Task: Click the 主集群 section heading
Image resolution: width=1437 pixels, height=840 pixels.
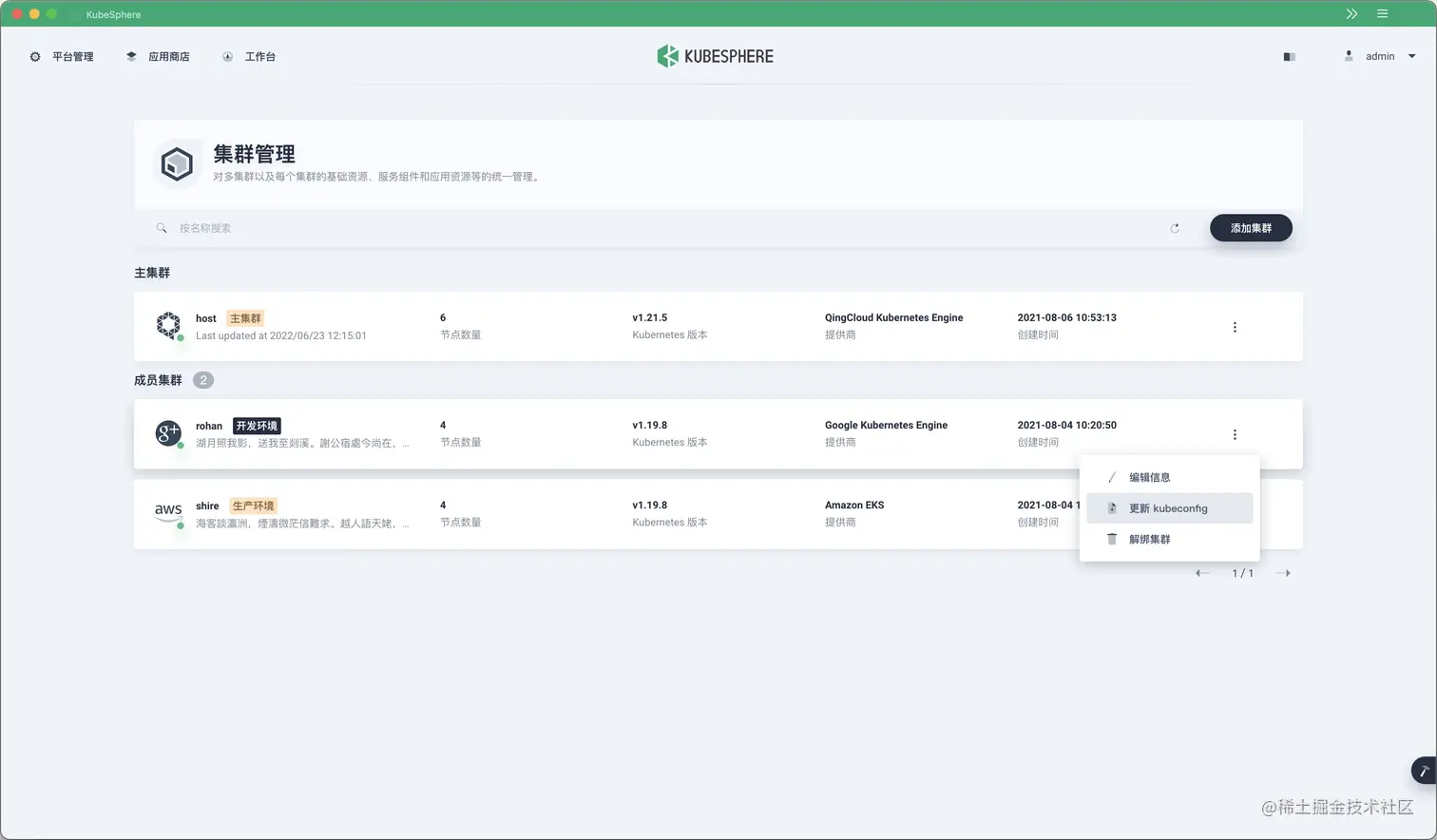Action: (x=152, y=273)
